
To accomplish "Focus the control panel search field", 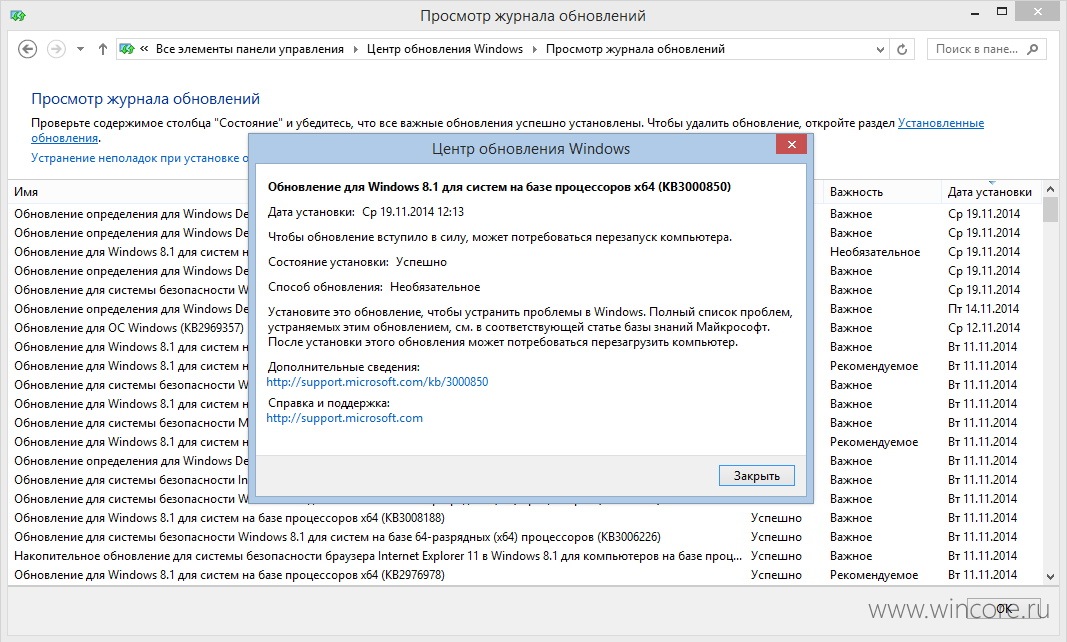I will tap(986, 49).
